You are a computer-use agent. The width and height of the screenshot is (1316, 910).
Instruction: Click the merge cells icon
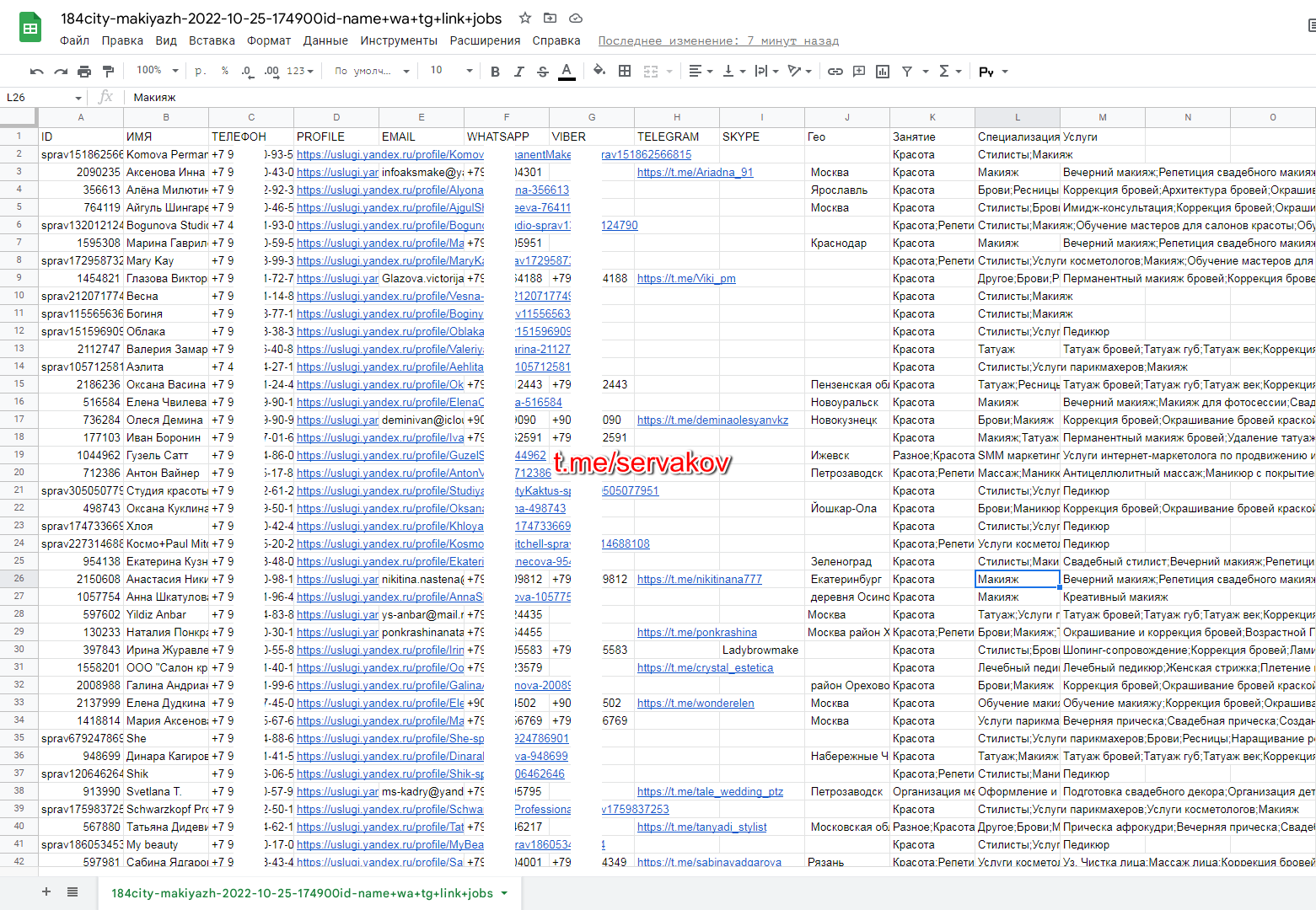(651, 72)
